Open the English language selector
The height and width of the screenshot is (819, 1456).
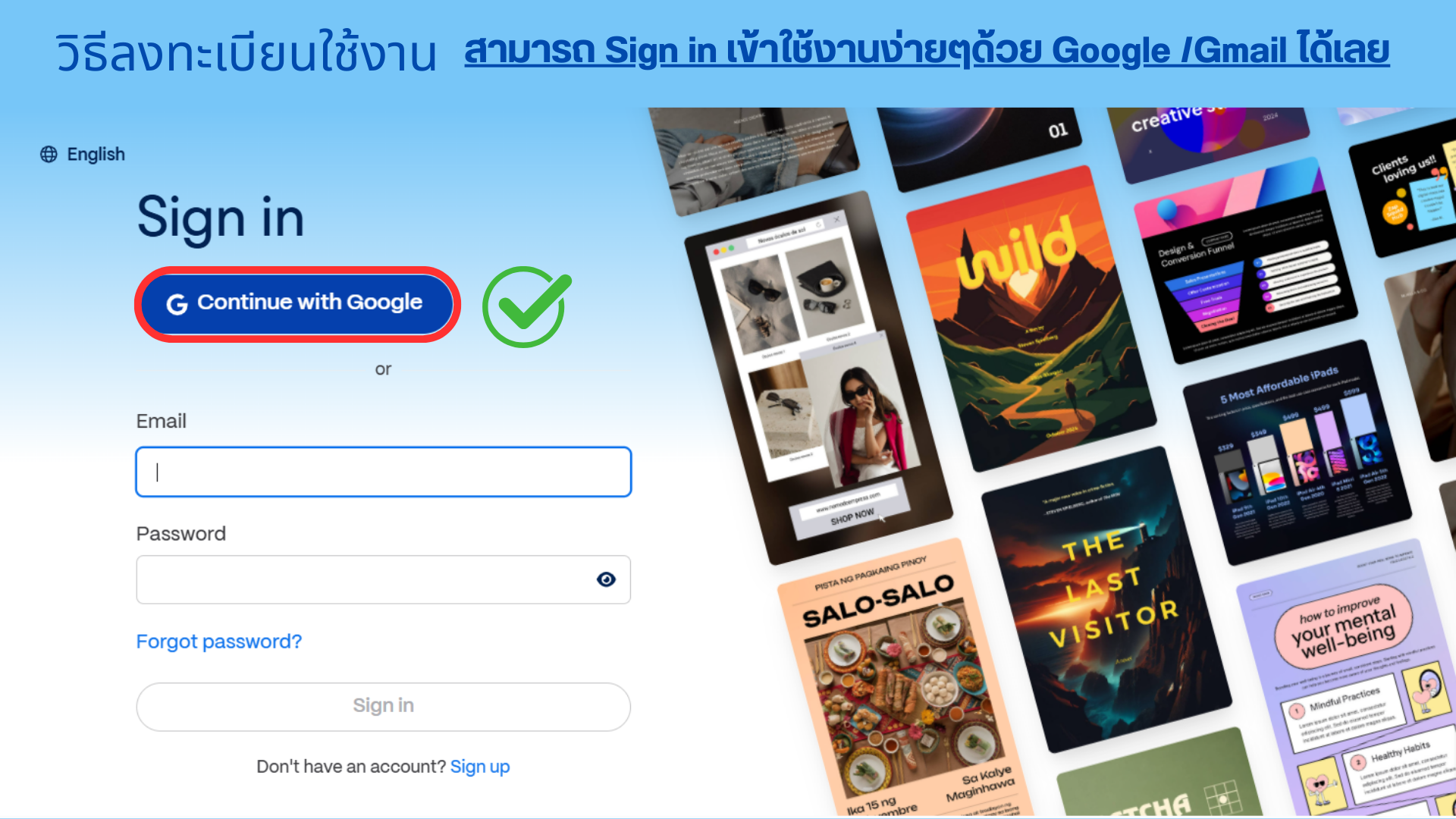coord(83,155)
